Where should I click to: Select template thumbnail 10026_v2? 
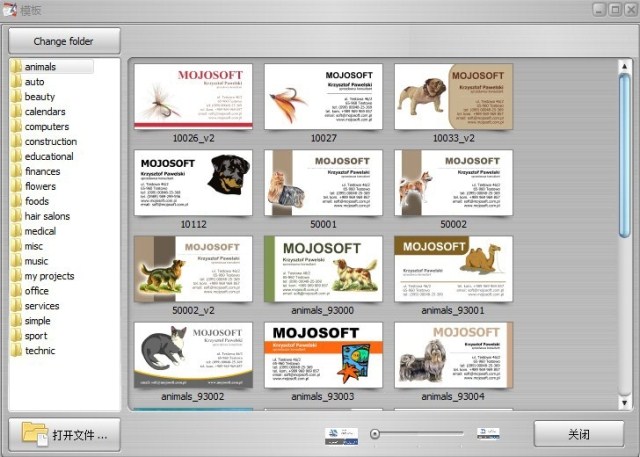pos(193,97)
